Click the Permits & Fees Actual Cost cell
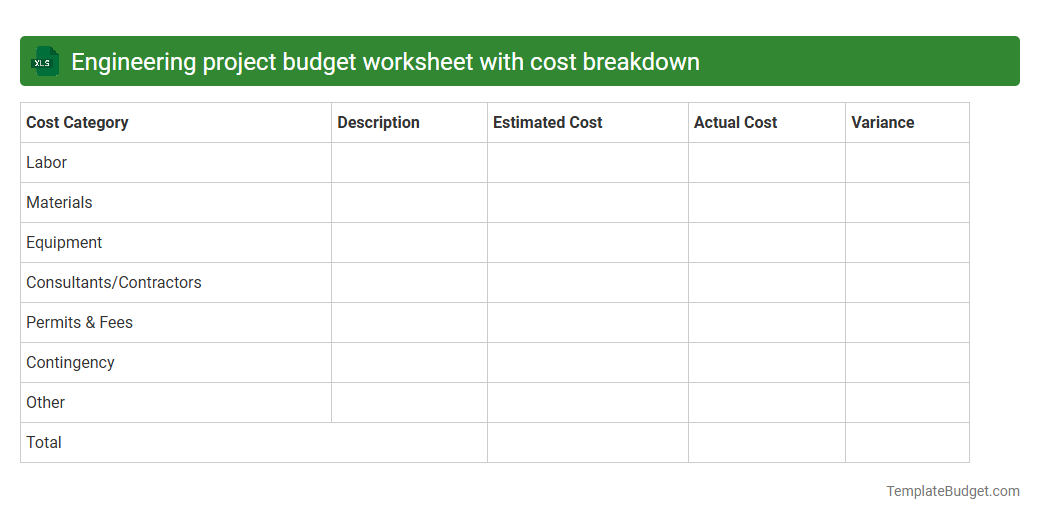1040x520 pixels. [767, 322]
